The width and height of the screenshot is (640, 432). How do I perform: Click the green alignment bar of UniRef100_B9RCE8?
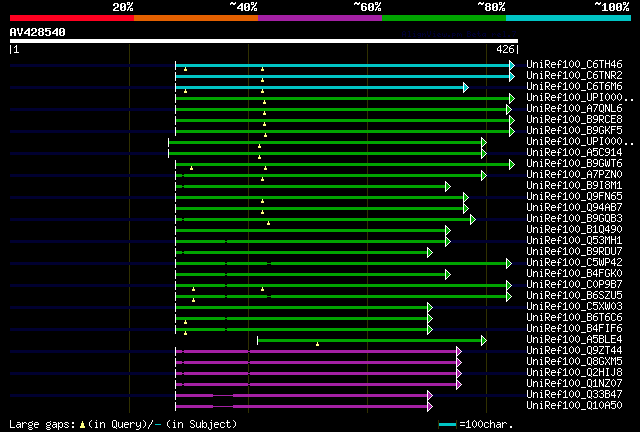tap(342, 120)
